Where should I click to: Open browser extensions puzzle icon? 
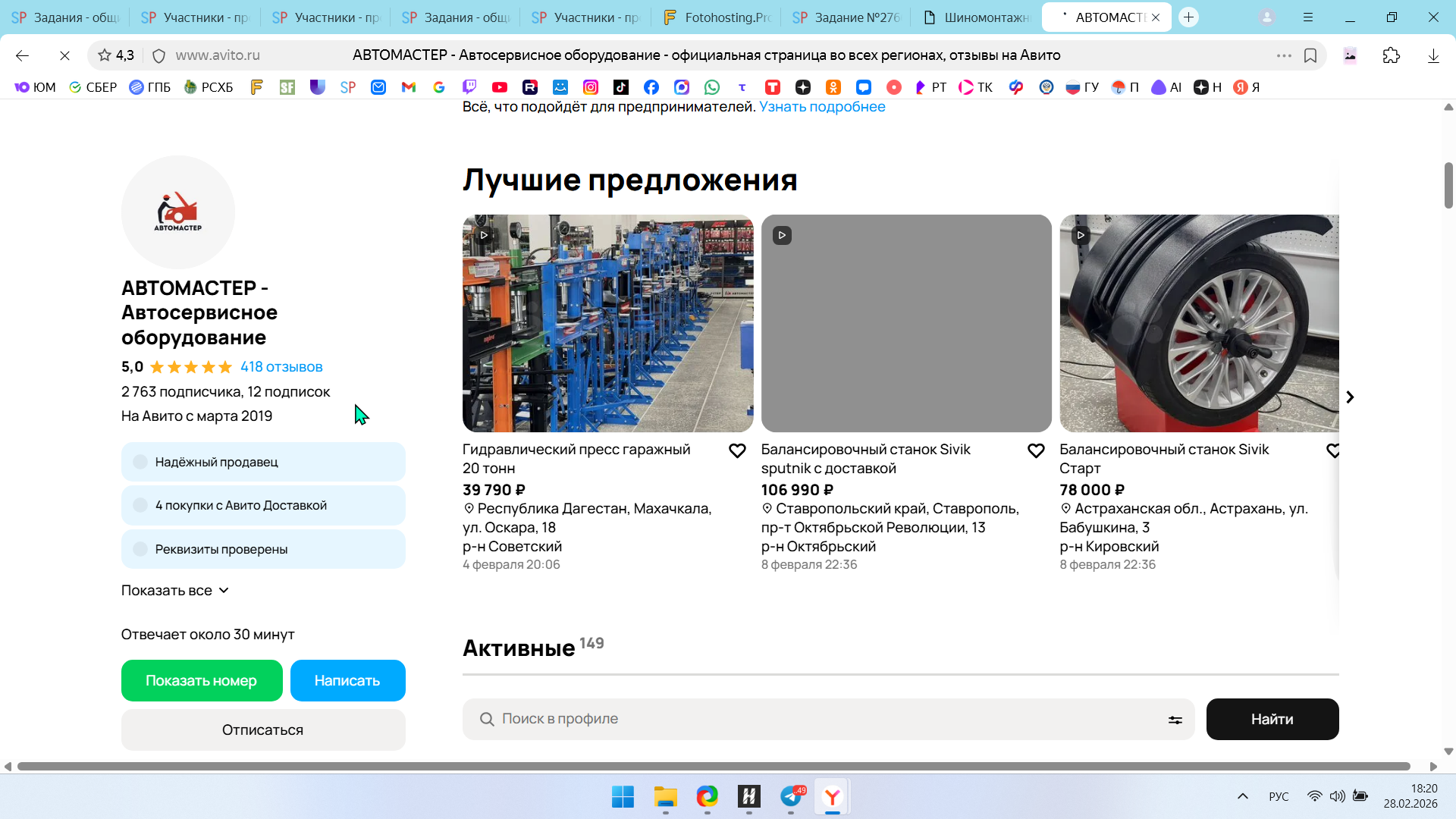[1392, 55]
